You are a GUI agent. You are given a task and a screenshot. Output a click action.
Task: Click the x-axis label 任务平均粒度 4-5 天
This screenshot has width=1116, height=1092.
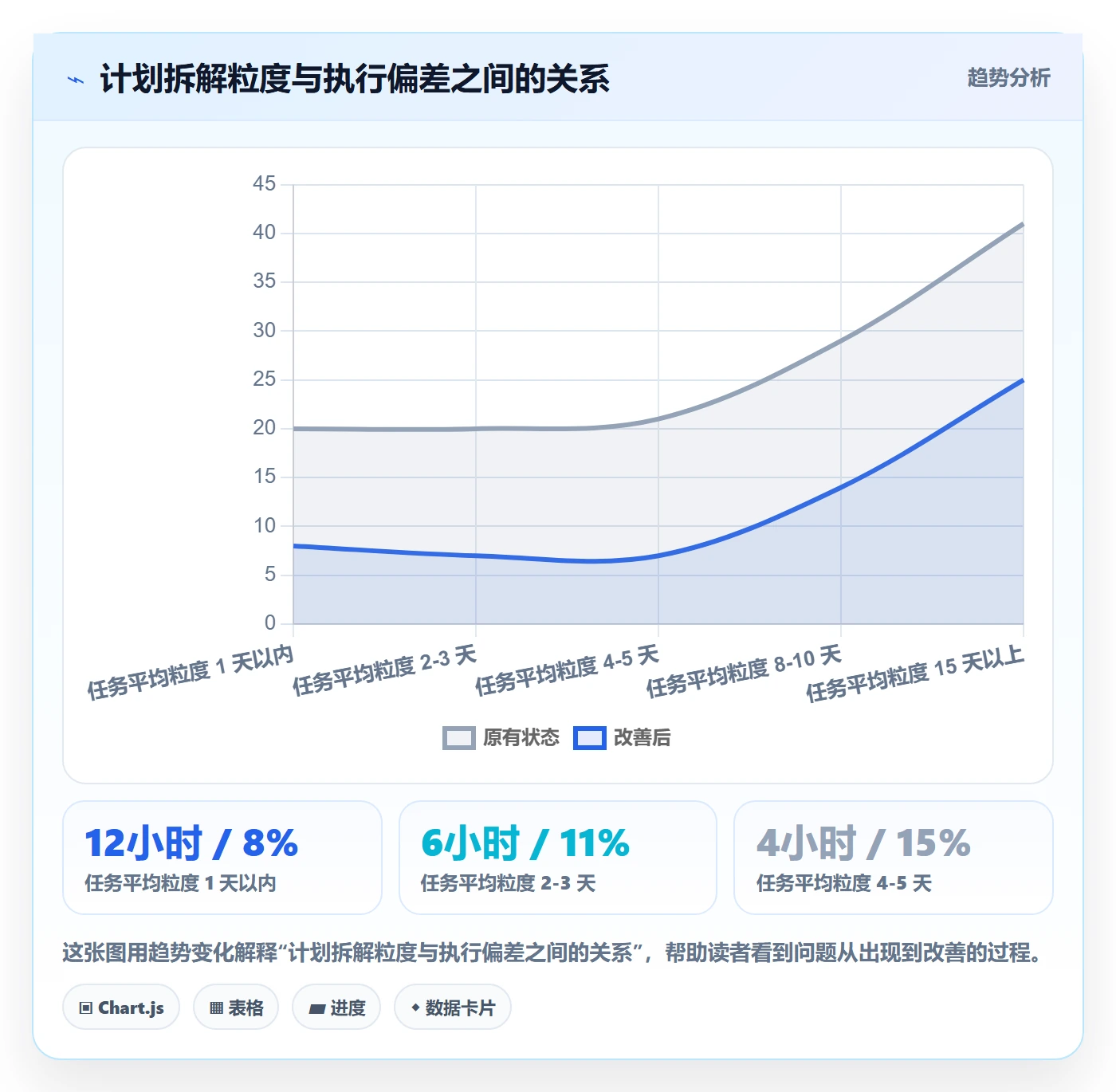[x=567, y=671]
